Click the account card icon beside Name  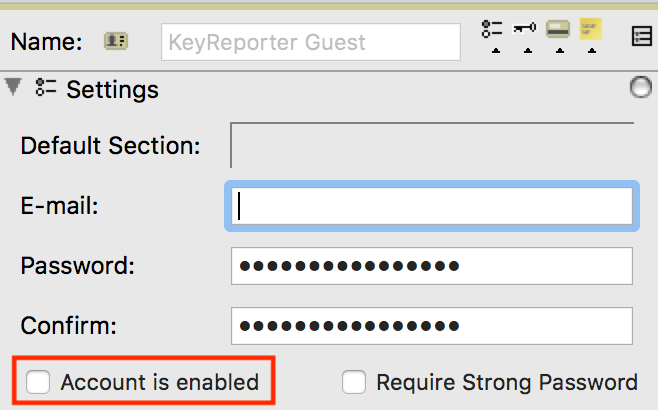tap(115, 42)
